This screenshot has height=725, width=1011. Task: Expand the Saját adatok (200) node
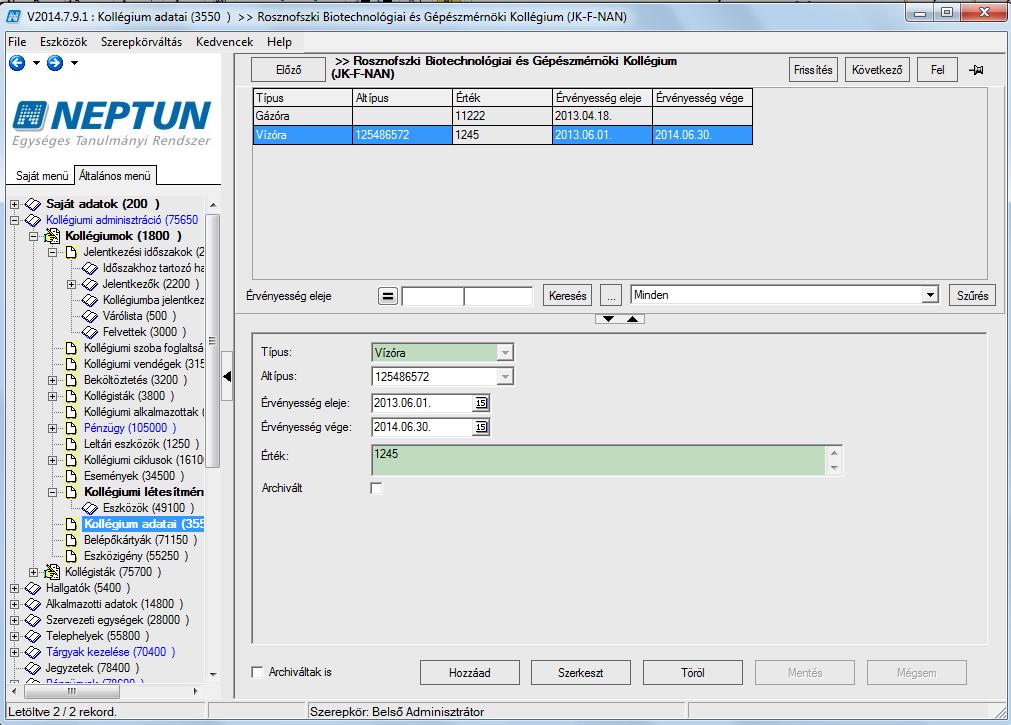pyautogui.click(x=14, y=204)
